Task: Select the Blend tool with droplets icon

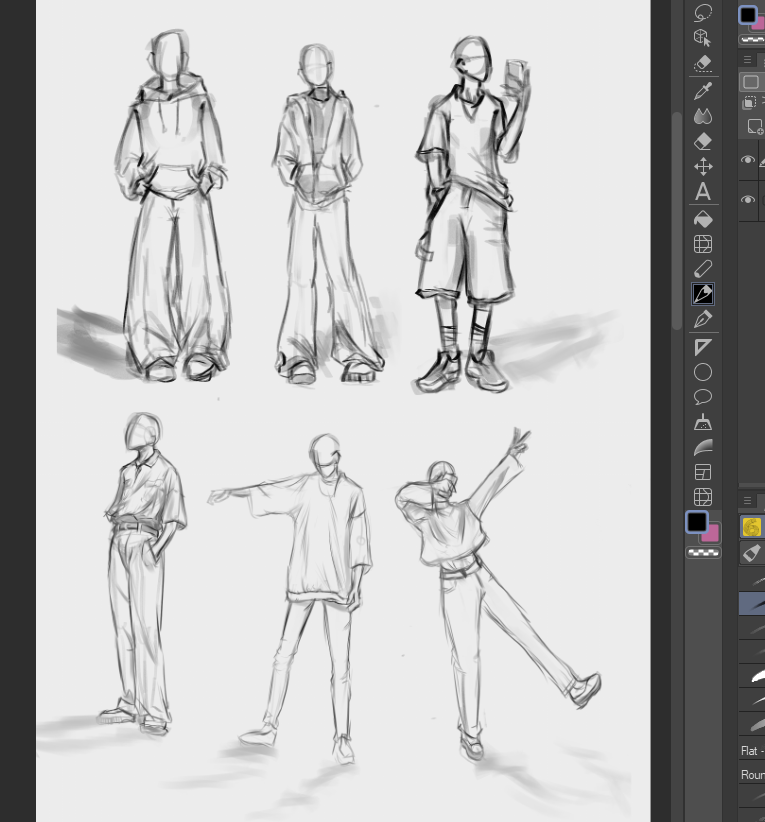Action: [x=703, y=116]
